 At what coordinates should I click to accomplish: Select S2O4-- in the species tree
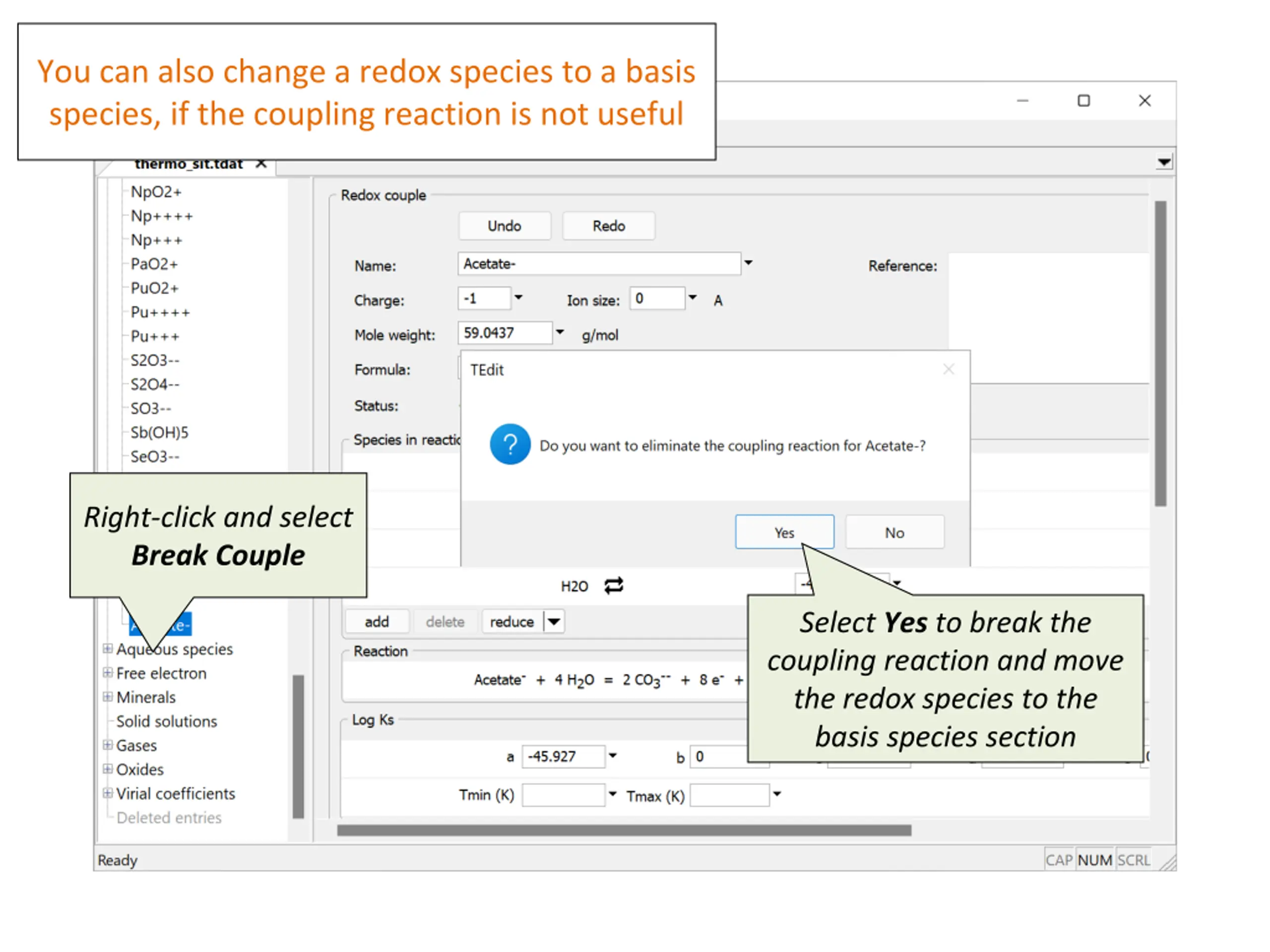[x=155, y=384]
